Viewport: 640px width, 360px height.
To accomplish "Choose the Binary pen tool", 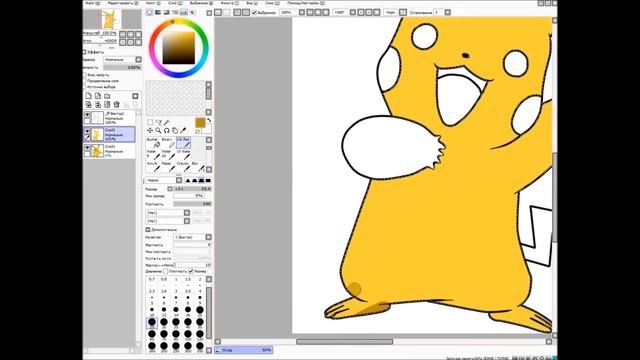I will 168,142.
